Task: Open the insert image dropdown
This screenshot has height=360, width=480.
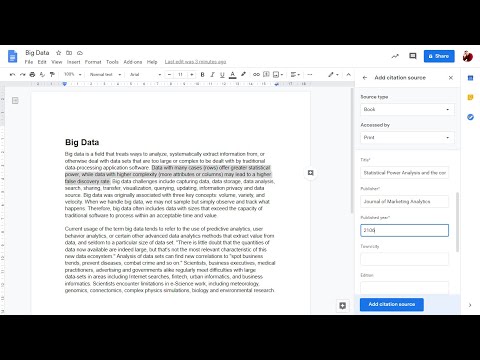Action: tap(278, 74)
